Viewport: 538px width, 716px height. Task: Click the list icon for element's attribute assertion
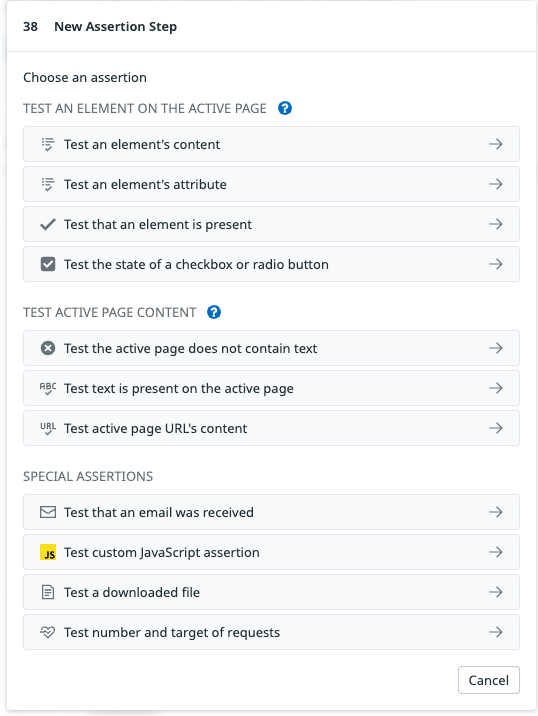(x=48, y=184)
